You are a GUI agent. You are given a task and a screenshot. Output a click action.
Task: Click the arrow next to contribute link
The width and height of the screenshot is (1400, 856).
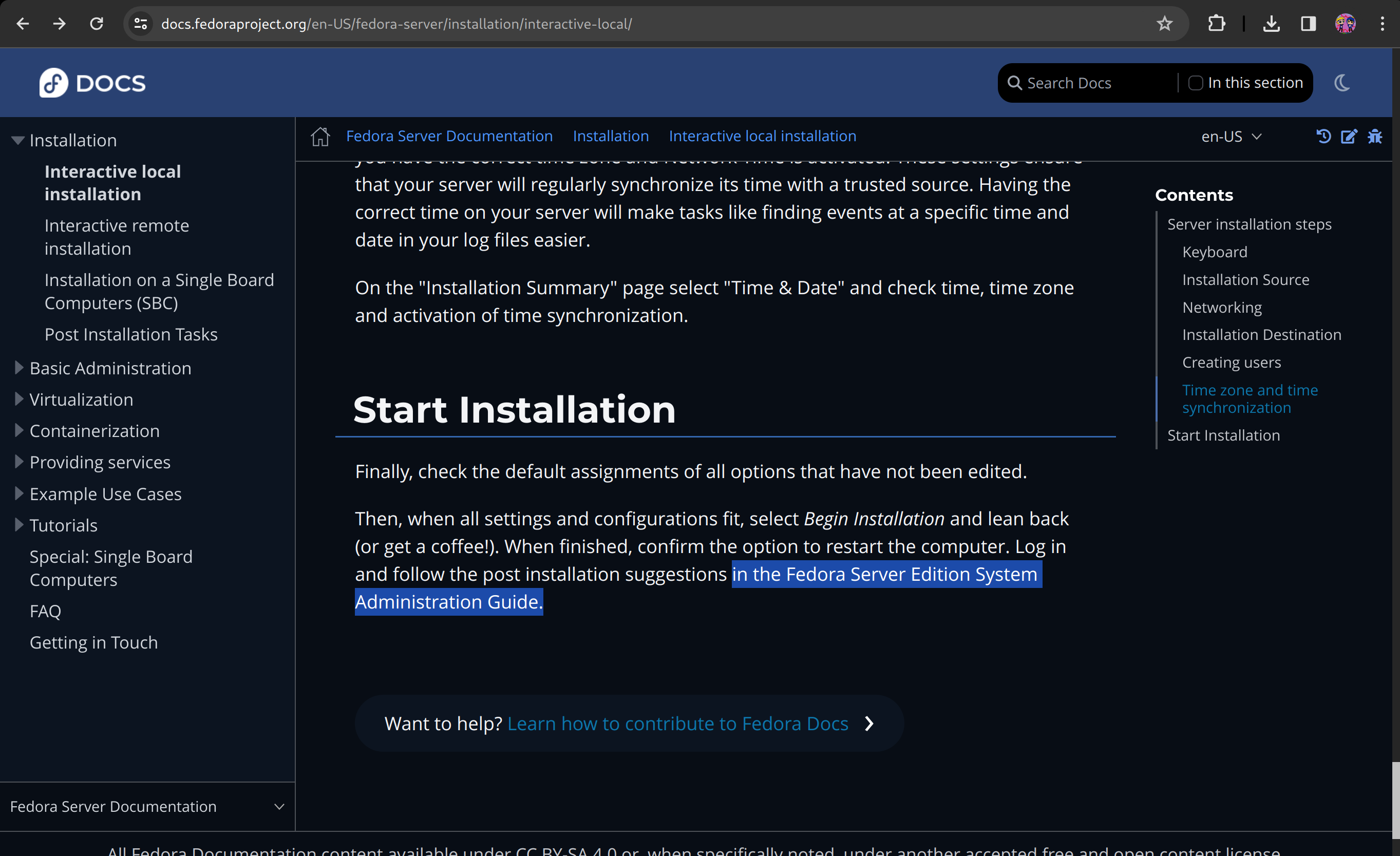click(869, 724)
